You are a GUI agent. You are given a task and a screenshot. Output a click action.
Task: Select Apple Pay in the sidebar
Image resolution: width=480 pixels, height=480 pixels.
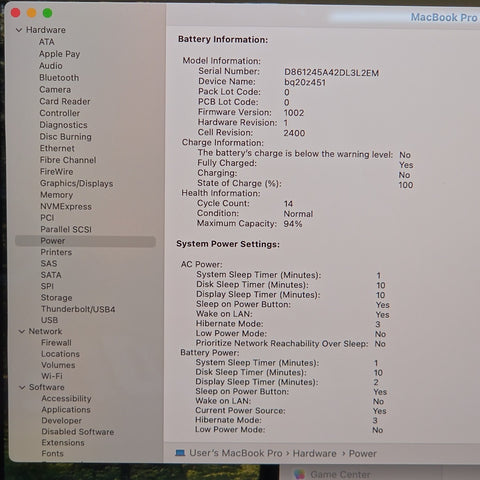[59, 54]
